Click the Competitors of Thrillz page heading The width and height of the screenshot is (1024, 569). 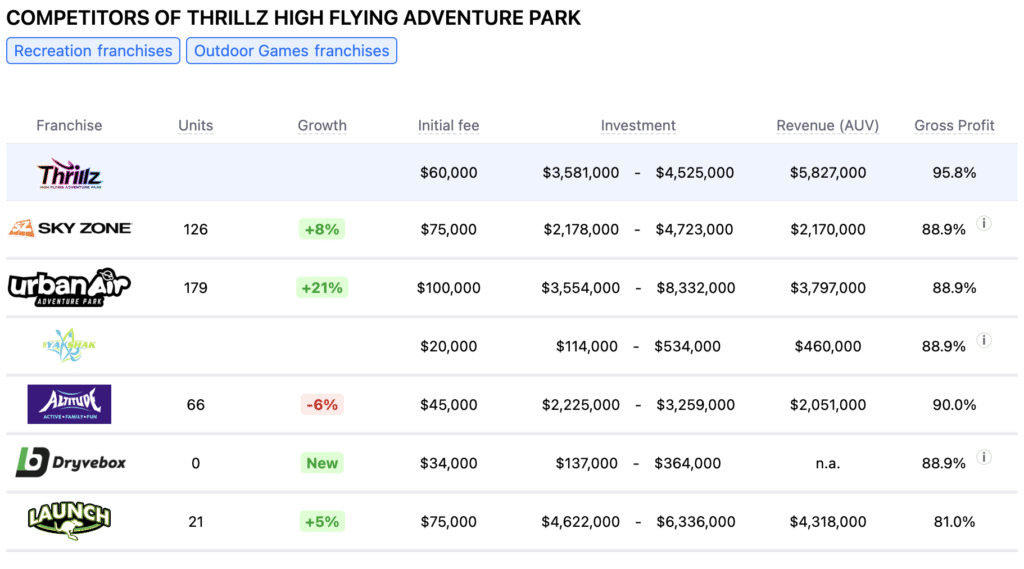point(293,18)
